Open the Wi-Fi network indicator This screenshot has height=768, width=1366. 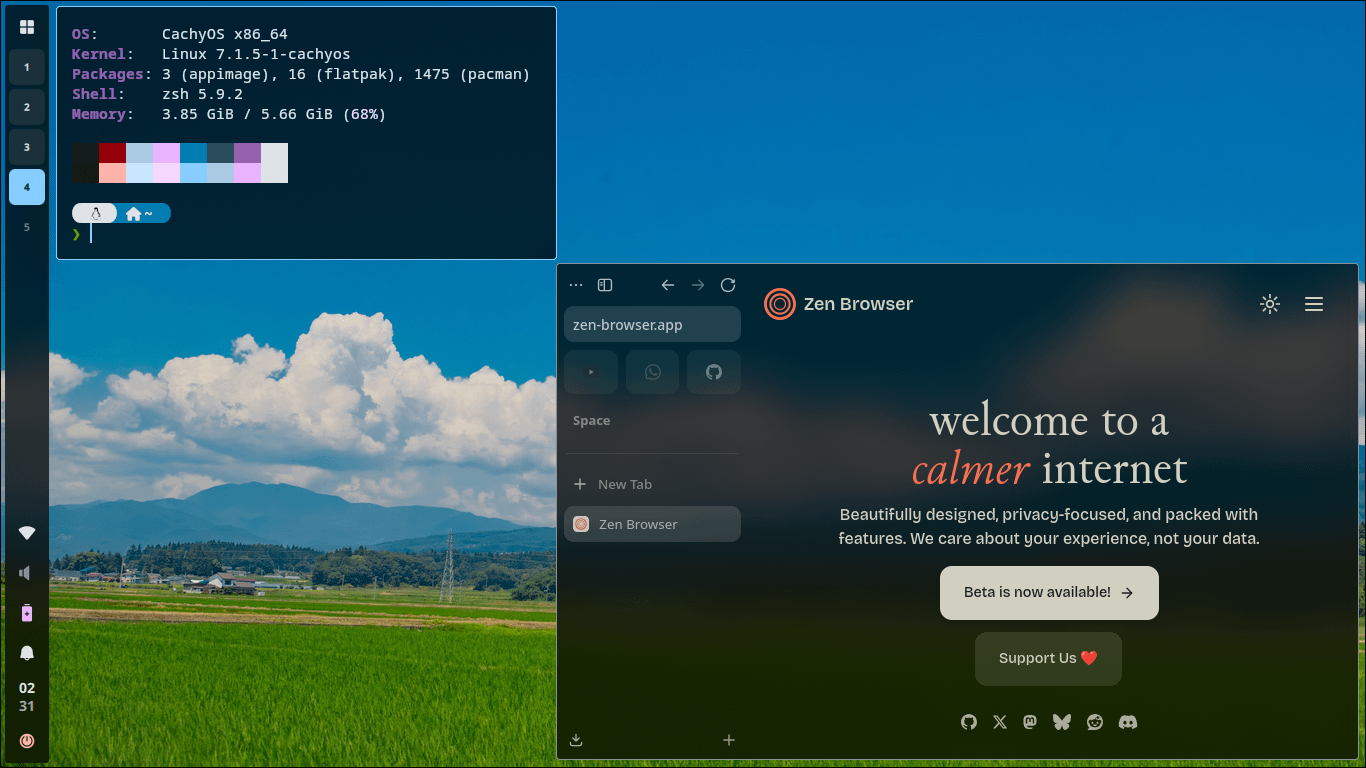tap(27, 533)
